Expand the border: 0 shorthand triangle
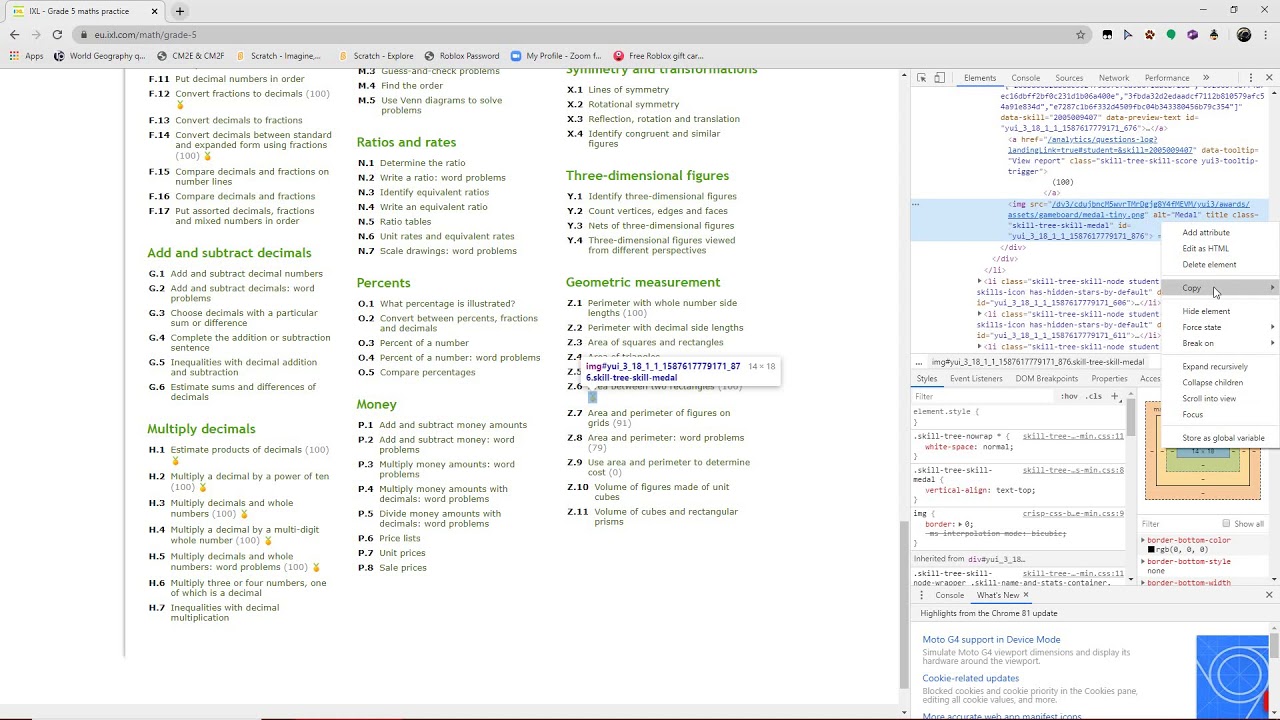Viewport: 1280px width, 720px height. (x=960, y=524)
